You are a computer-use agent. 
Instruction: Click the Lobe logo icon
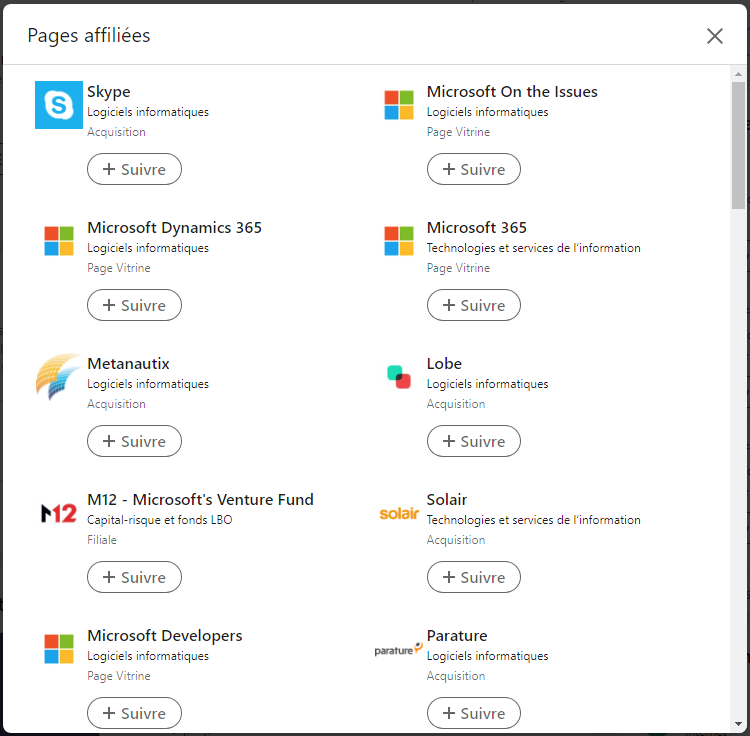pos(399,377)
